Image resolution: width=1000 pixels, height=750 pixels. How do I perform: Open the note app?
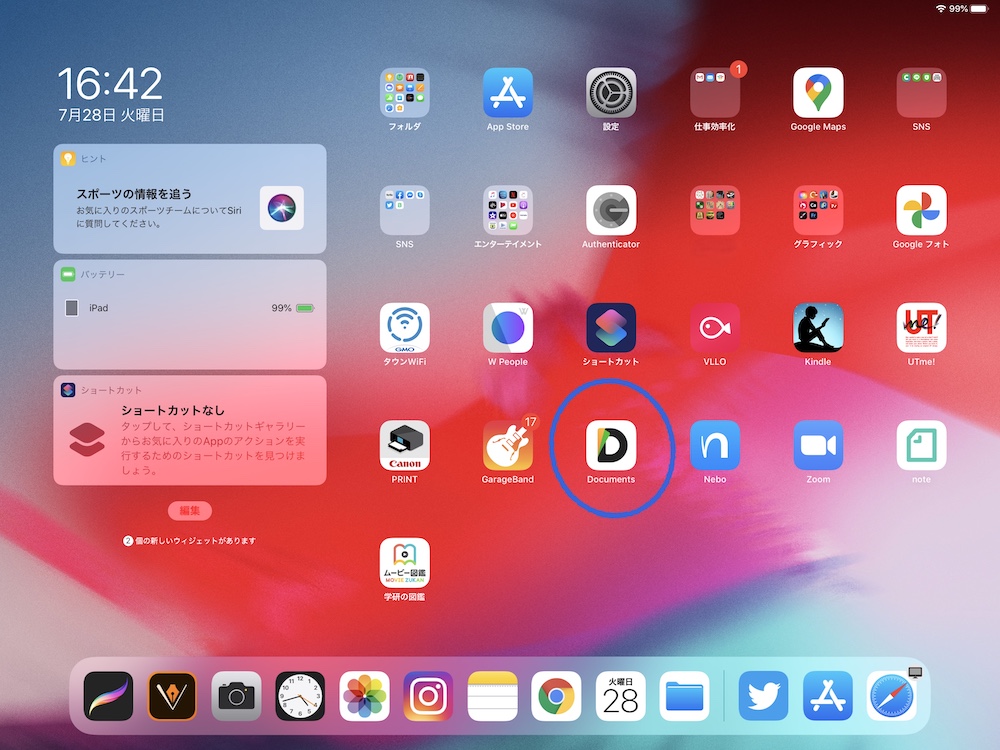point(922,445)
